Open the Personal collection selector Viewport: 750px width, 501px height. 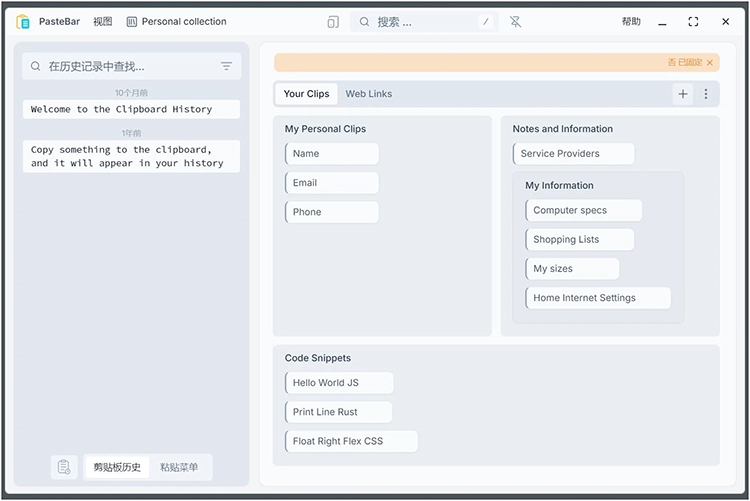[x=176, y=22]
